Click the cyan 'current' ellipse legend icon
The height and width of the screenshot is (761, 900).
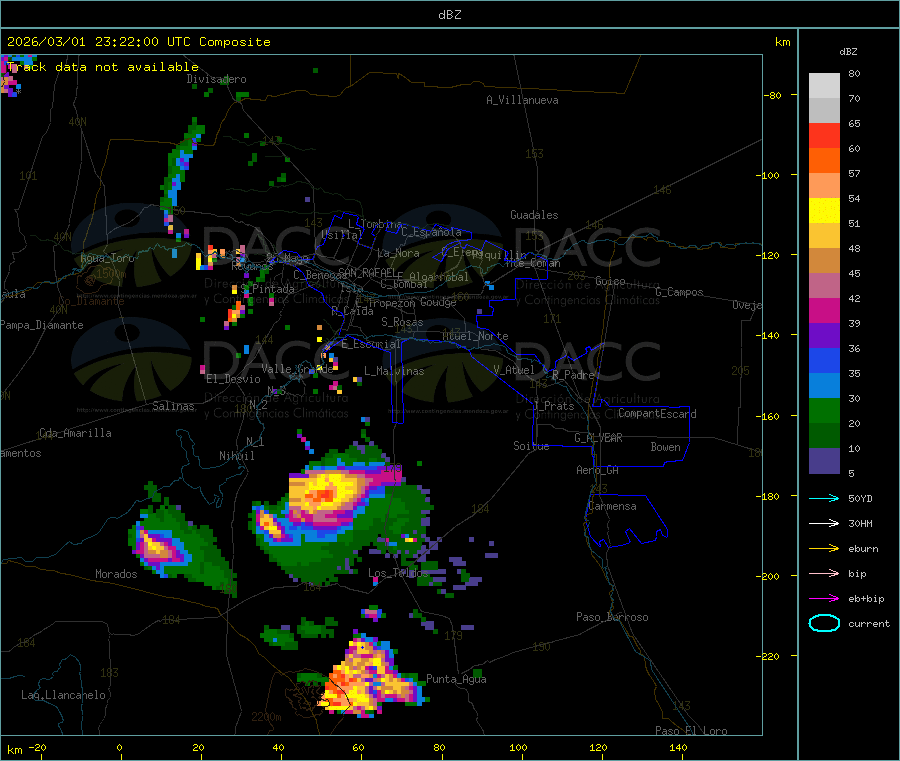coord(824,623)
